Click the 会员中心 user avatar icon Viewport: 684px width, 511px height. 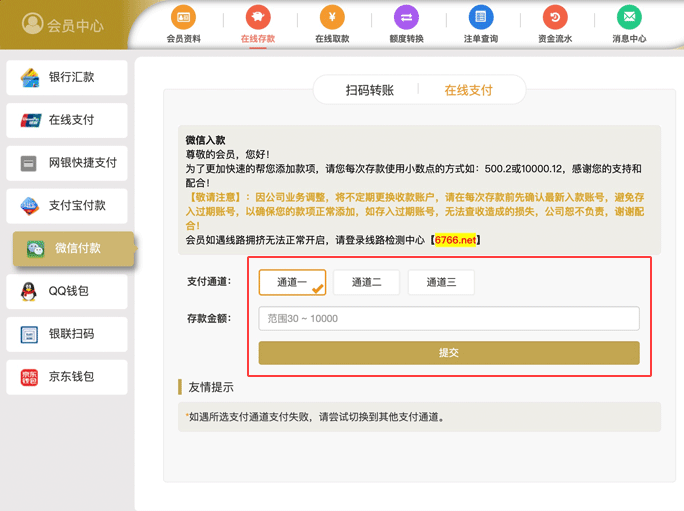[32, 24]
